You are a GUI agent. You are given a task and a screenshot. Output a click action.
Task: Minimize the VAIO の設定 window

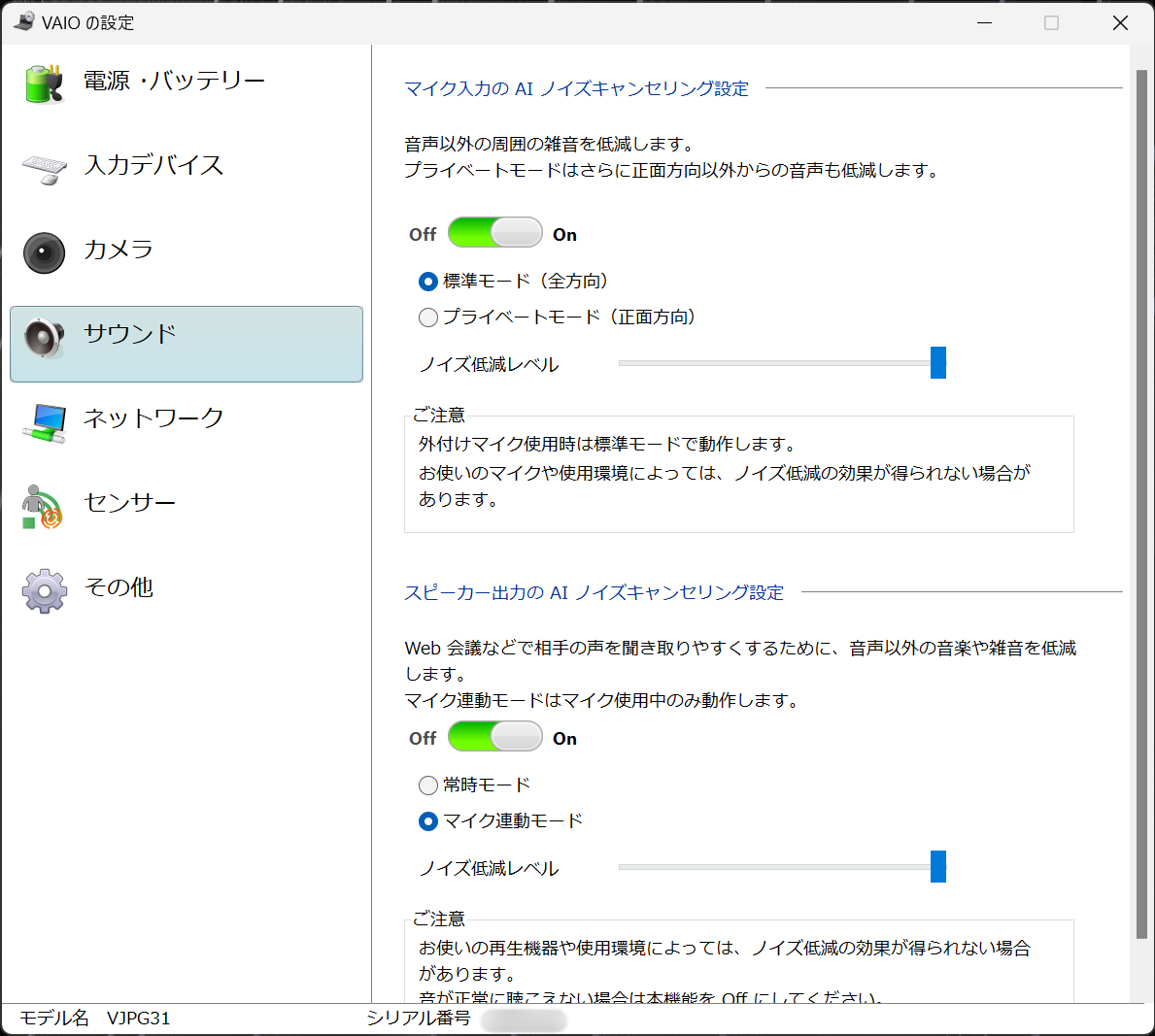point(984,23)
